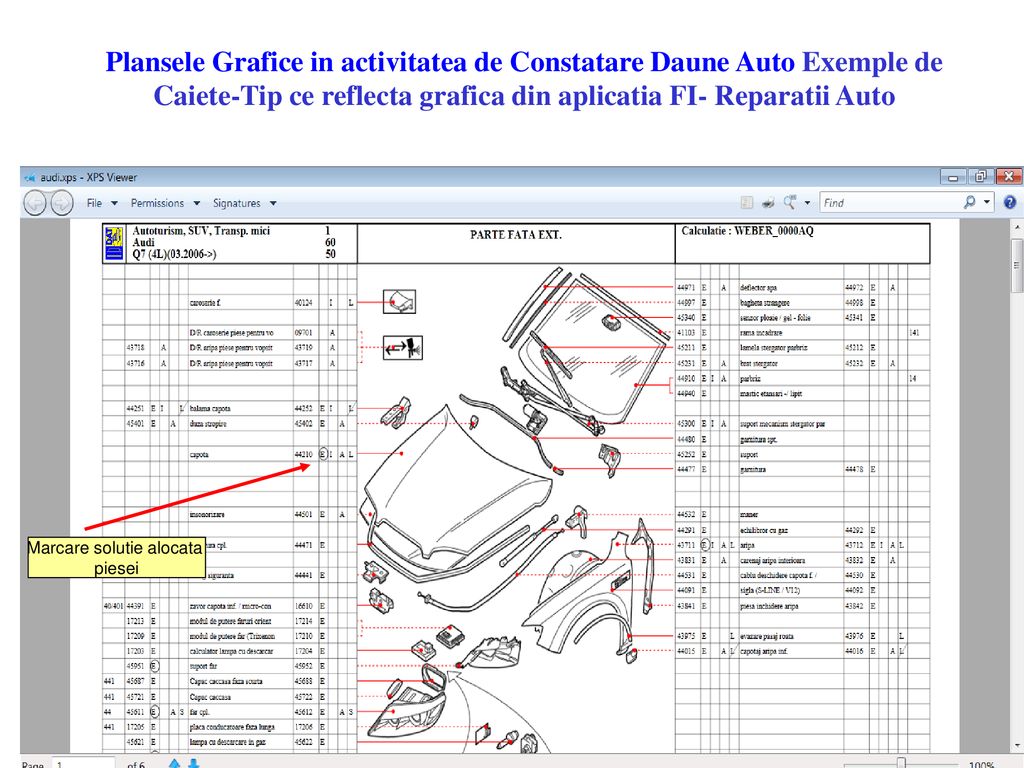Click the 'PARTE FATA EXT.' heading

point(515,235)
